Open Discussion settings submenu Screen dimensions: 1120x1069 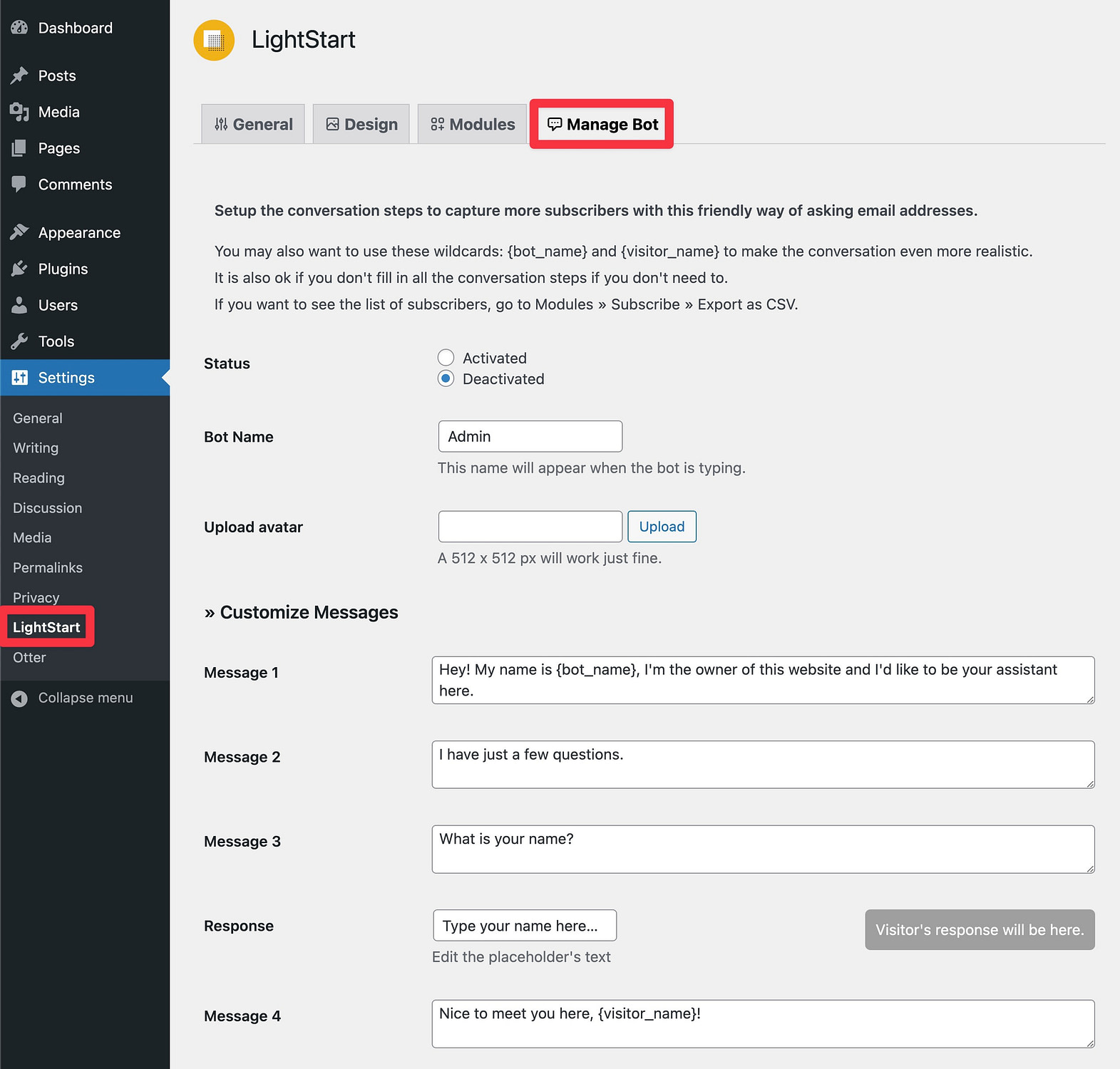[47, 508]
